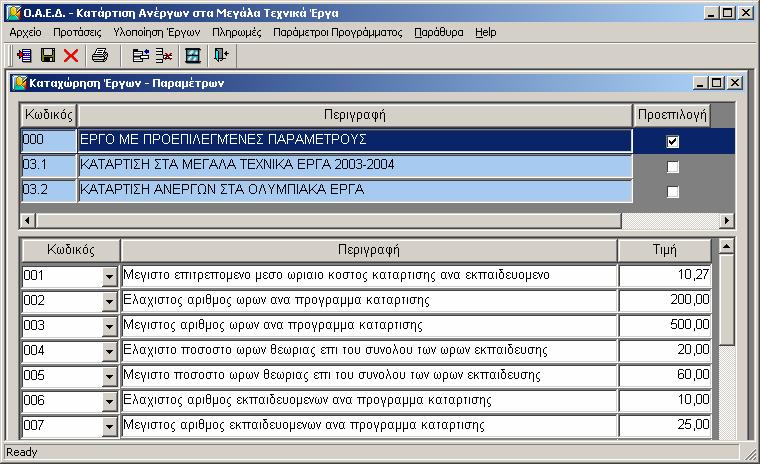Open the Αρχείο menu

pos(25,32)
